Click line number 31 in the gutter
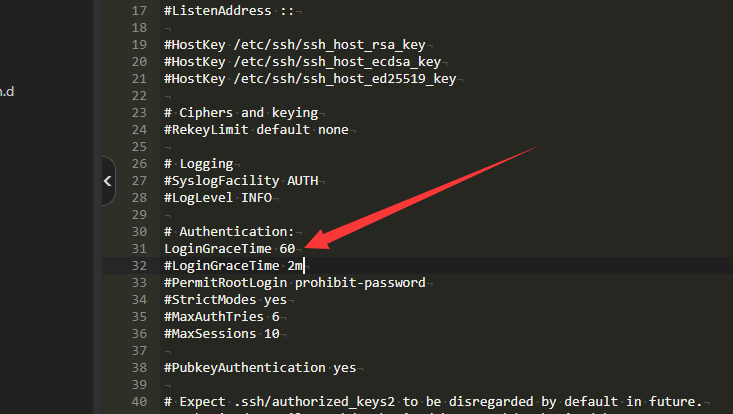The height and width of the screenshot is (414, 733). [138, 248]
